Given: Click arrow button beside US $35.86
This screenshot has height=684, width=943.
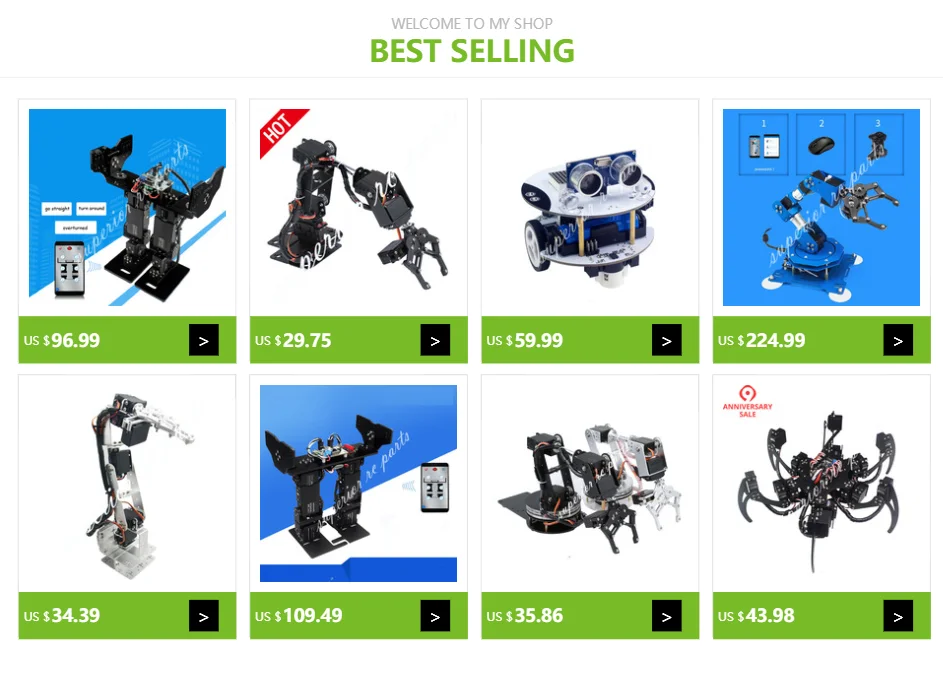Looking at the screenshot, I should (x=667, y=615).
